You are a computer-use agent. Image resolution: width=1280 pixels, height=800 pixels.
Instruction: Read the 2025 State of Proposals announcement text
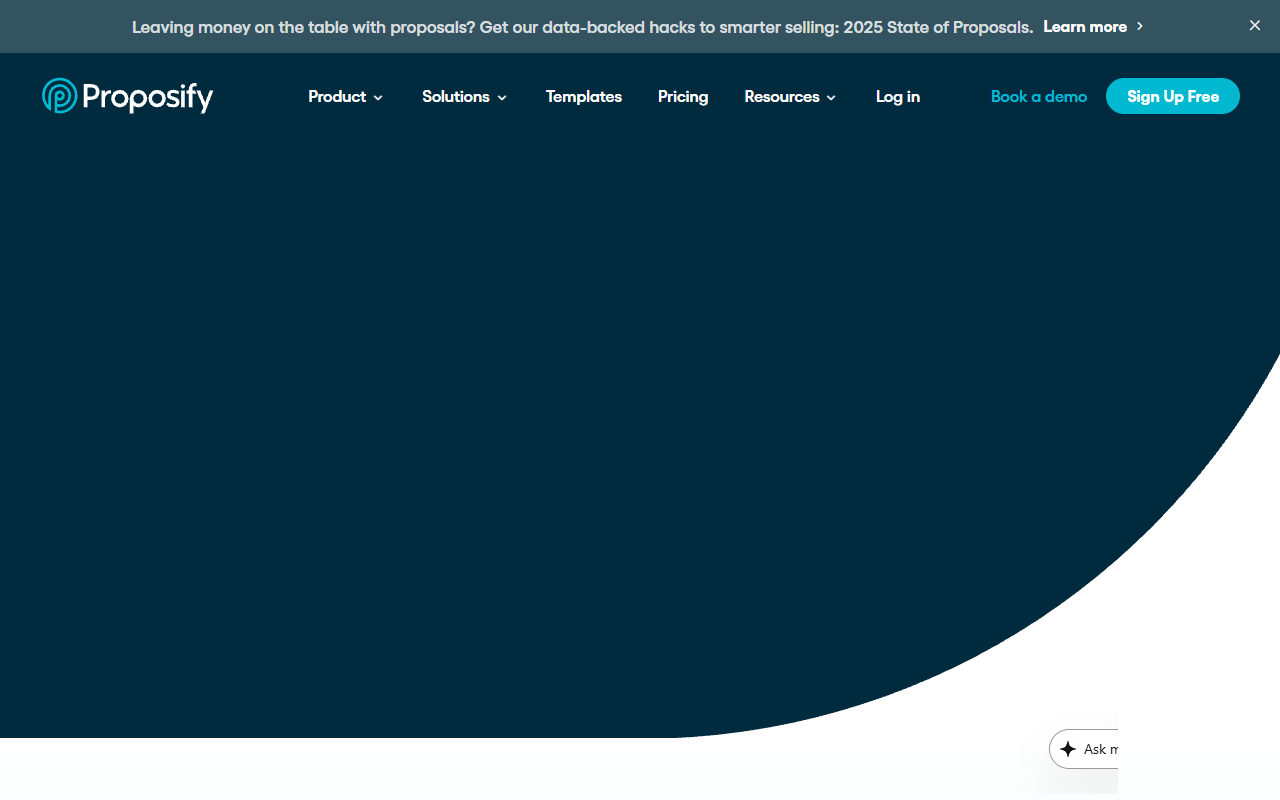click(583, 27)
